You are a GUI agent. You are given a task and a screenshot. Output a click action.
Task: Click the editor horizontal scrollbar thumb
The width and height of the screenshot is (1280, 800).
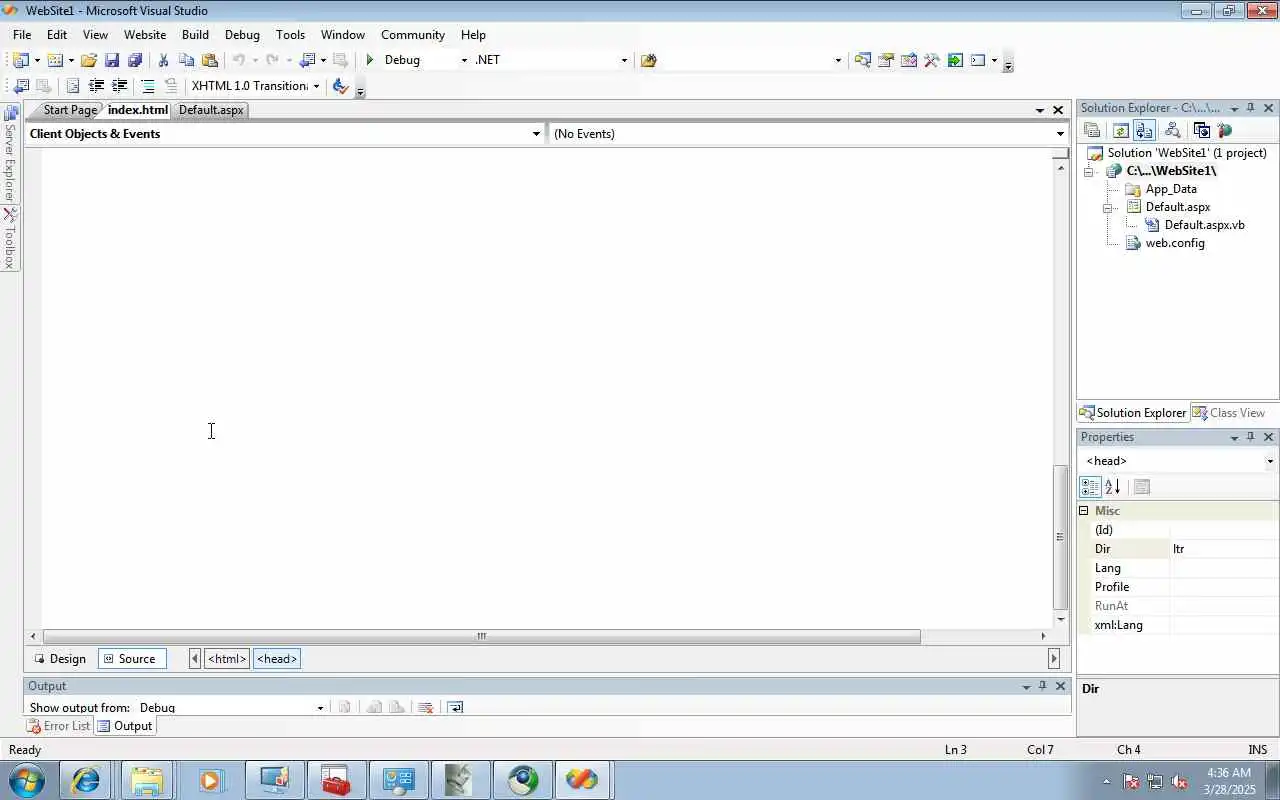(x=481, y=636)
